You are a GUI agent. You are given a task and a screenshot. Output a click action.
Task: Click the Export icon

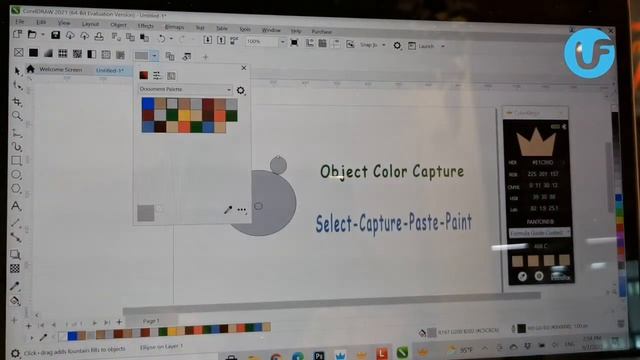(x=221, y=40)
